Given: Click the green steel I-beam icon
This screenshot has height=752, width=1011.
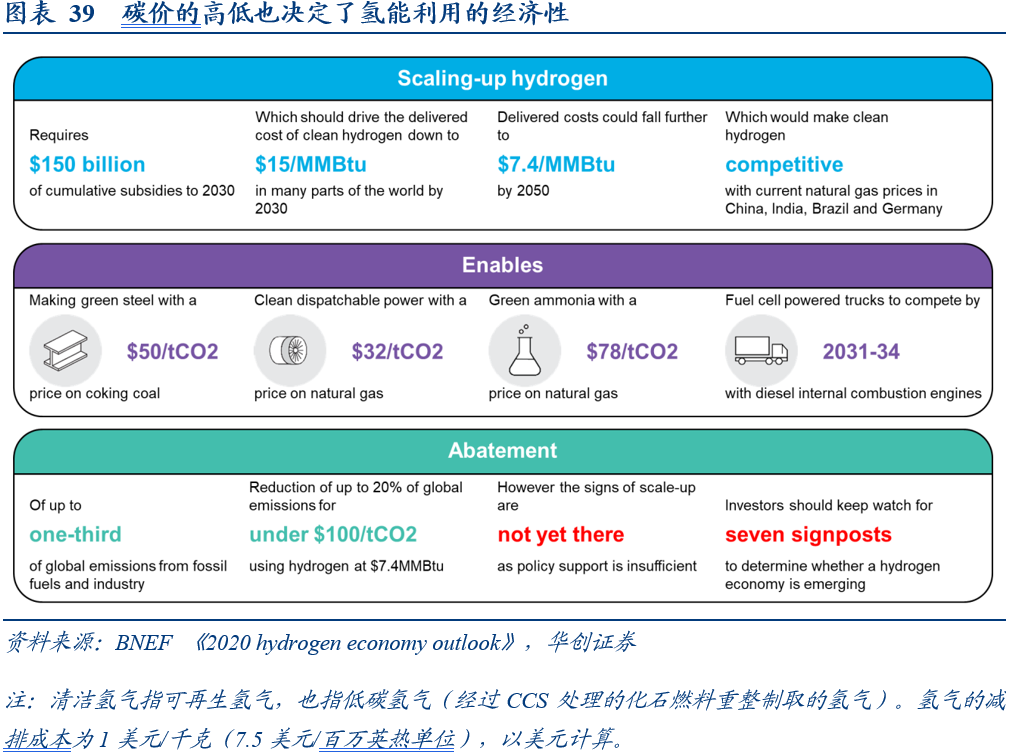Looking at the screenshot, I should click(x=65, y=351).
